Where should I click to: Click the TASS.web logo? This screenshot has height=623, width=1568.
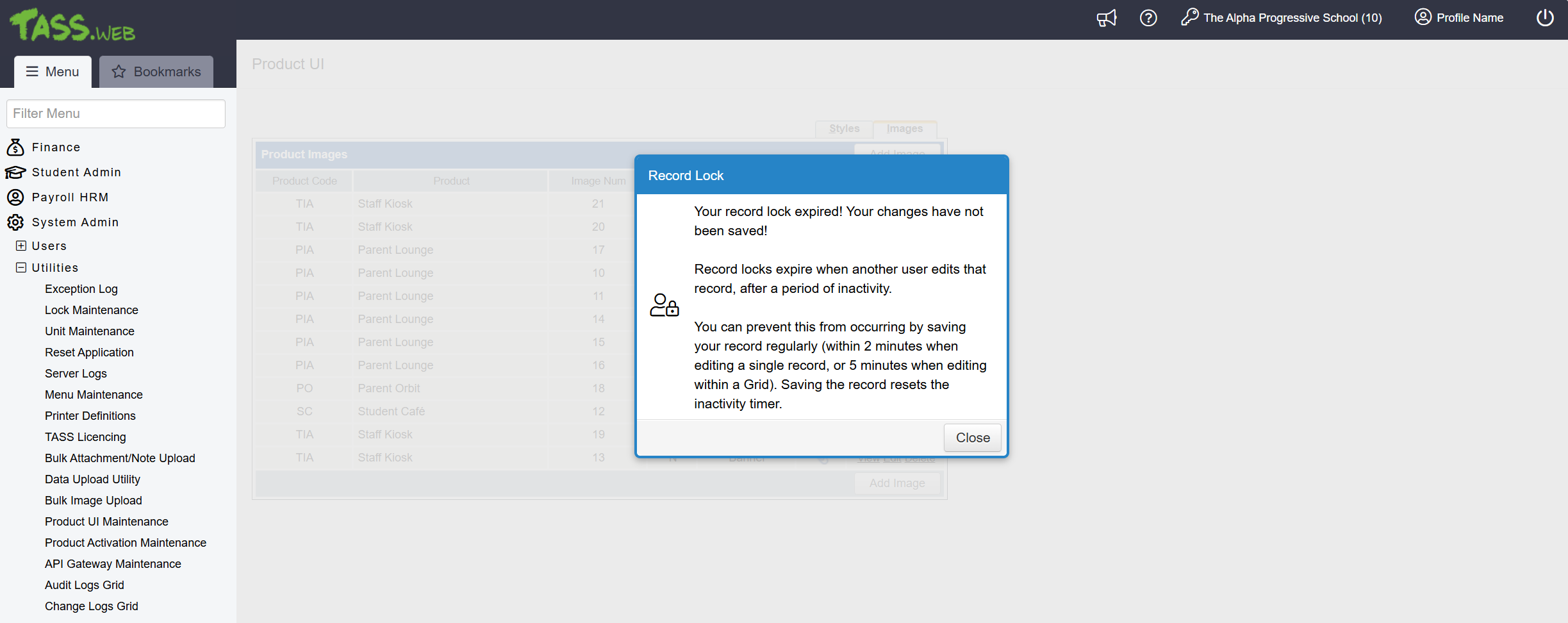(x=72, y=26)
